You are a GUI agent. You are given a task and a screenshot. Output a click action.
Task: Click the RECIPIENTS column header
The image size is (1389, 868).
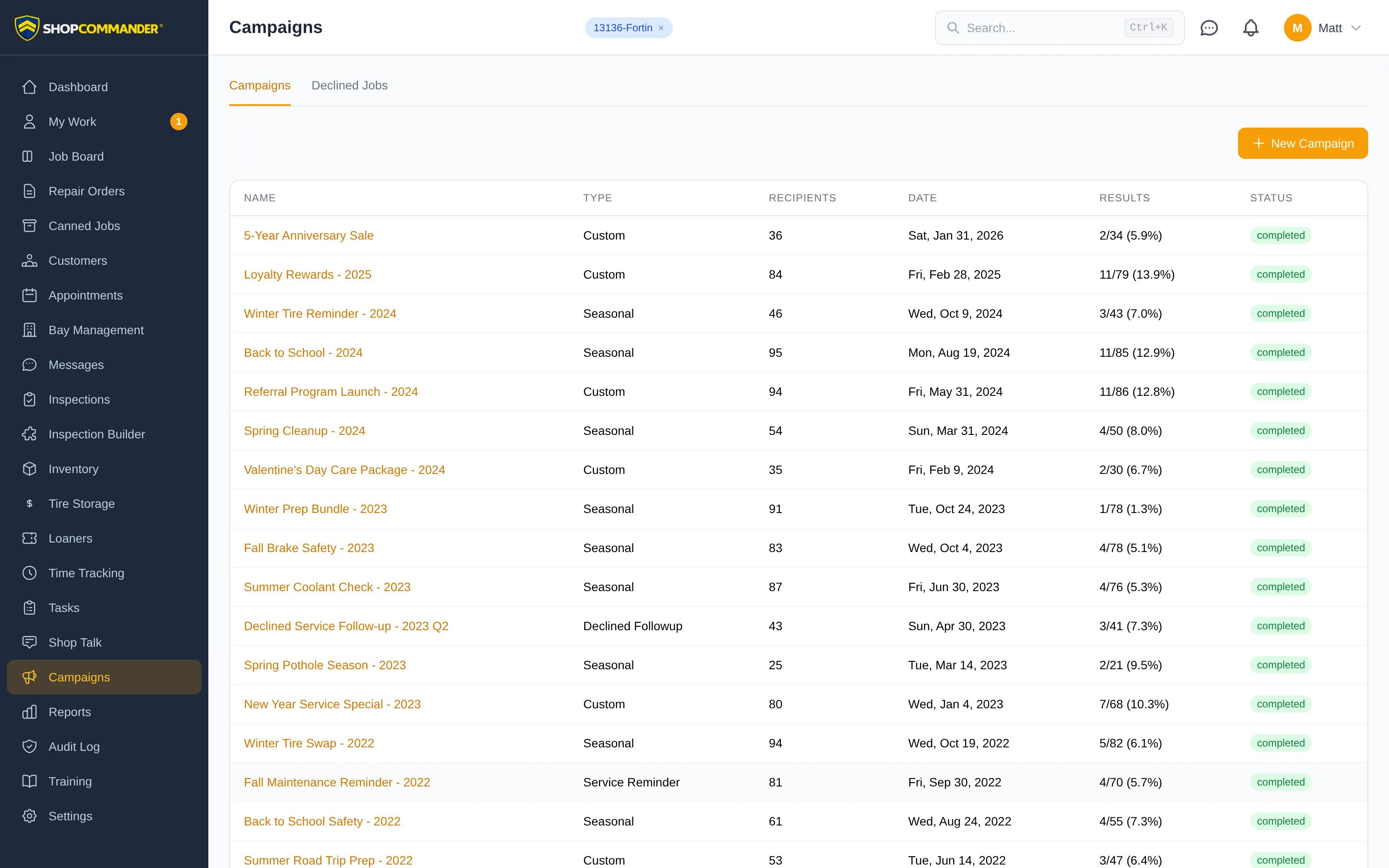802,197
